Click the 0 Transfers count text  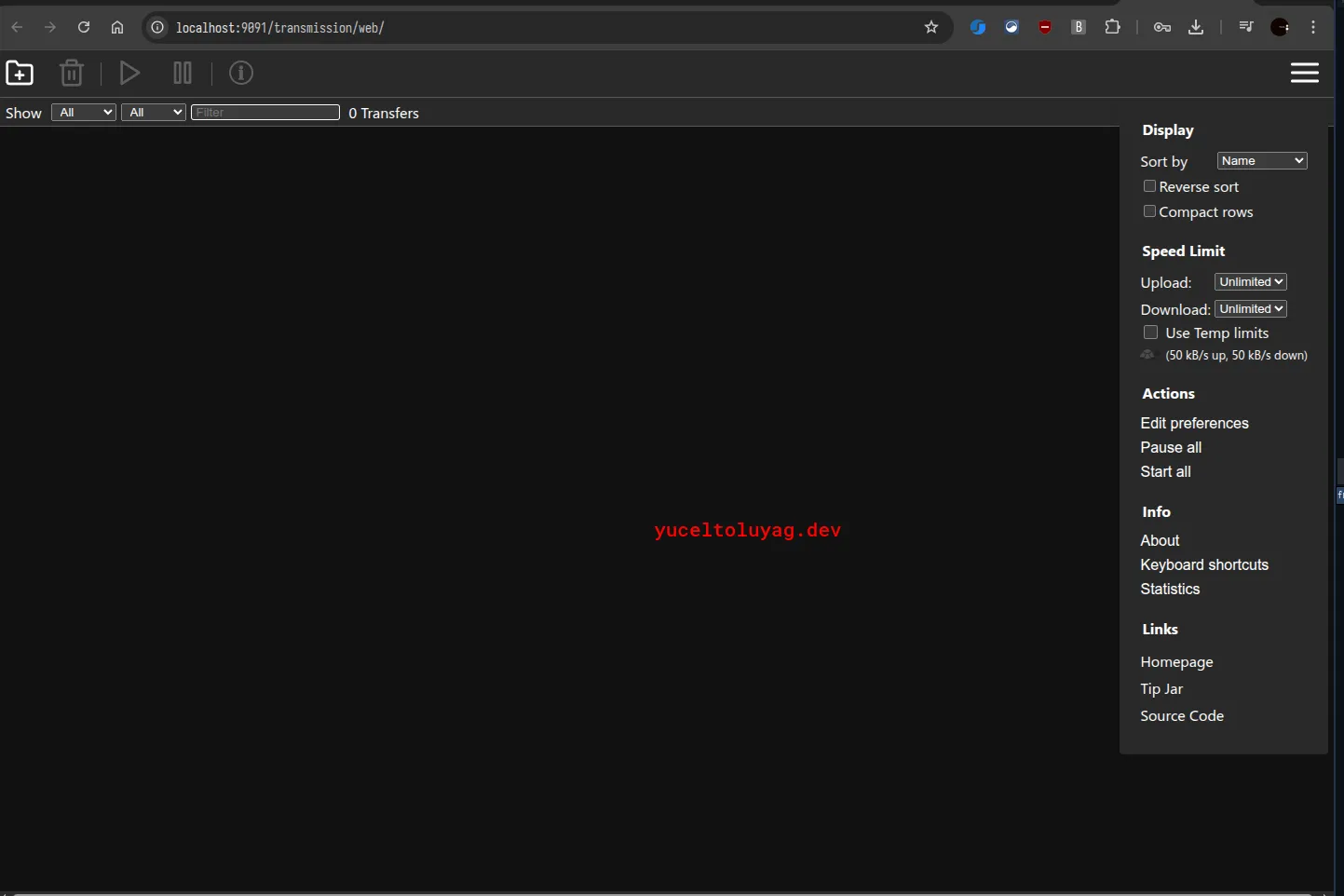click(x=384, y=114)
